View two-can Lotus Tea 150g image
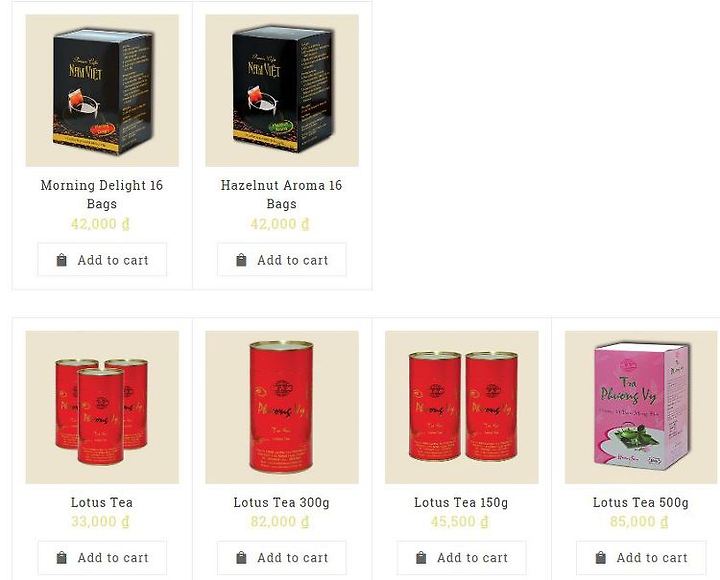The image size is (720, 580). [x=461, y=407]
